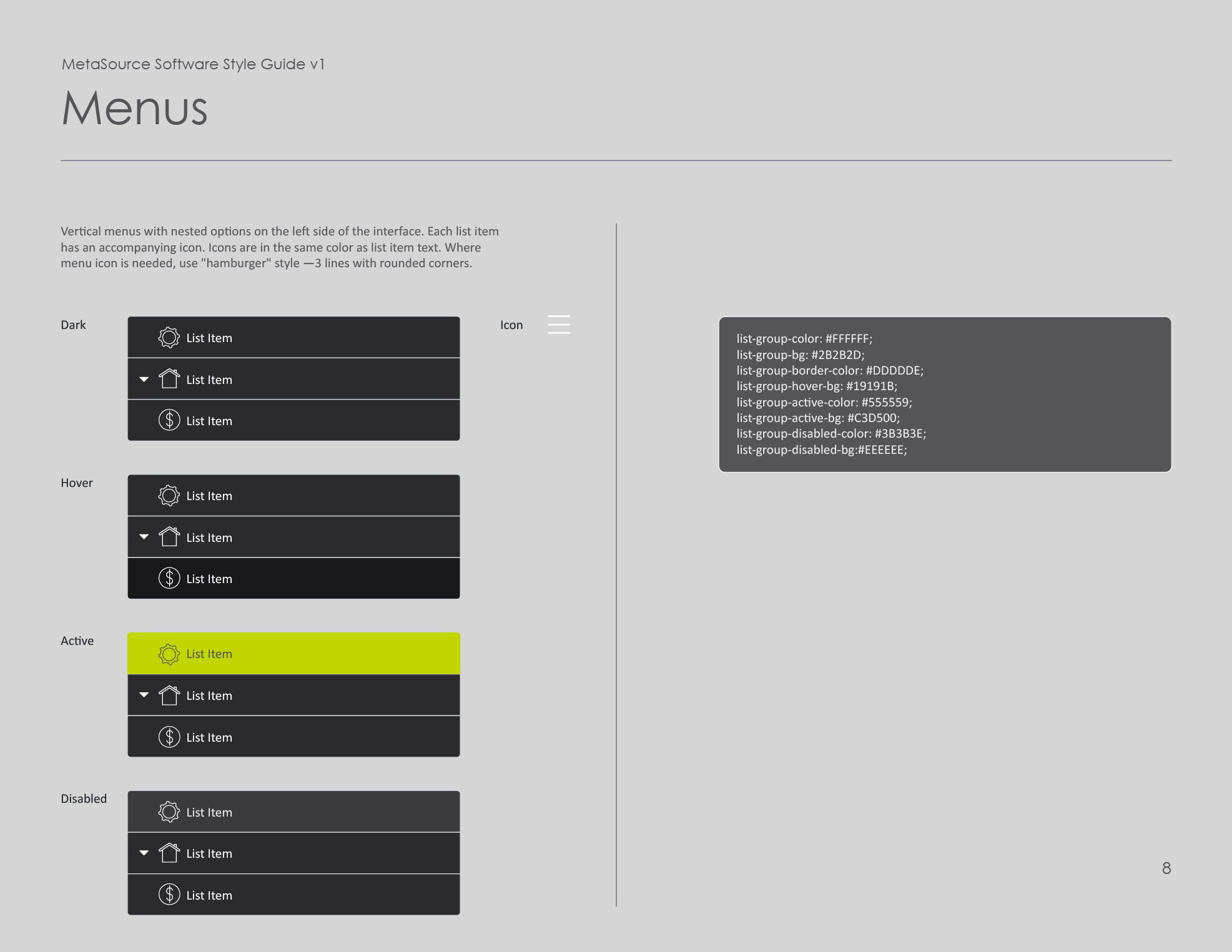Select the dollar icon in the Hover menu
The image size is (1232, 952).
point(168,578)
